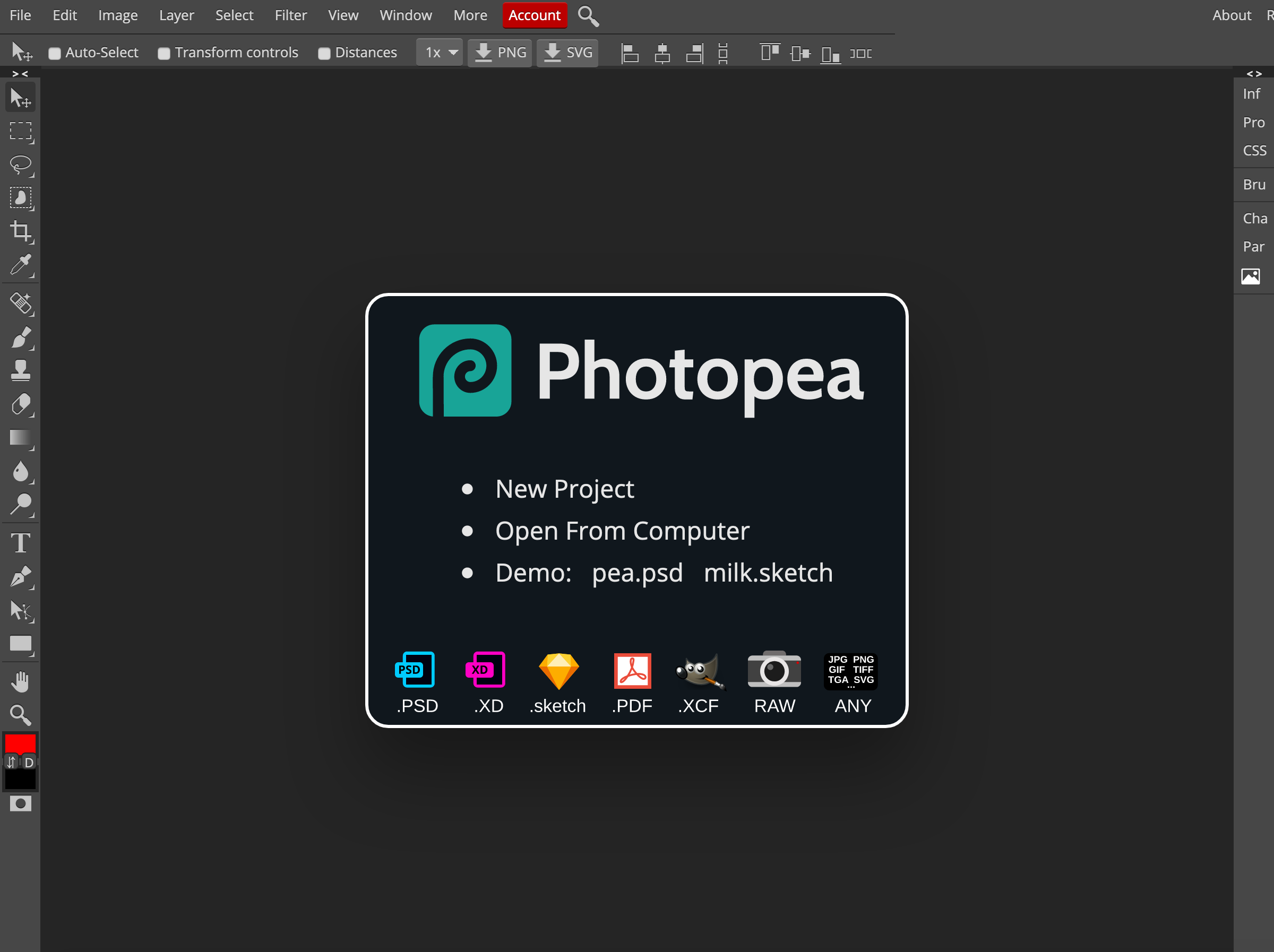Select the Zoom tool in left toolbar

point(21,715)
